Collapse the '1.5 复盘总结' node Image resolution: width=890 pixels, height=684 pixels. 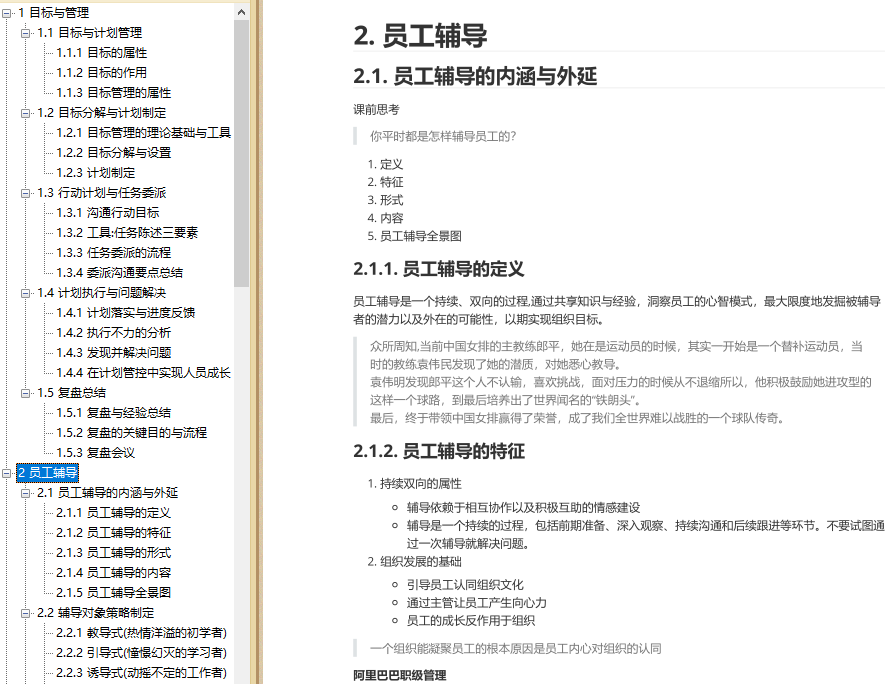click(x=25, y=393)
